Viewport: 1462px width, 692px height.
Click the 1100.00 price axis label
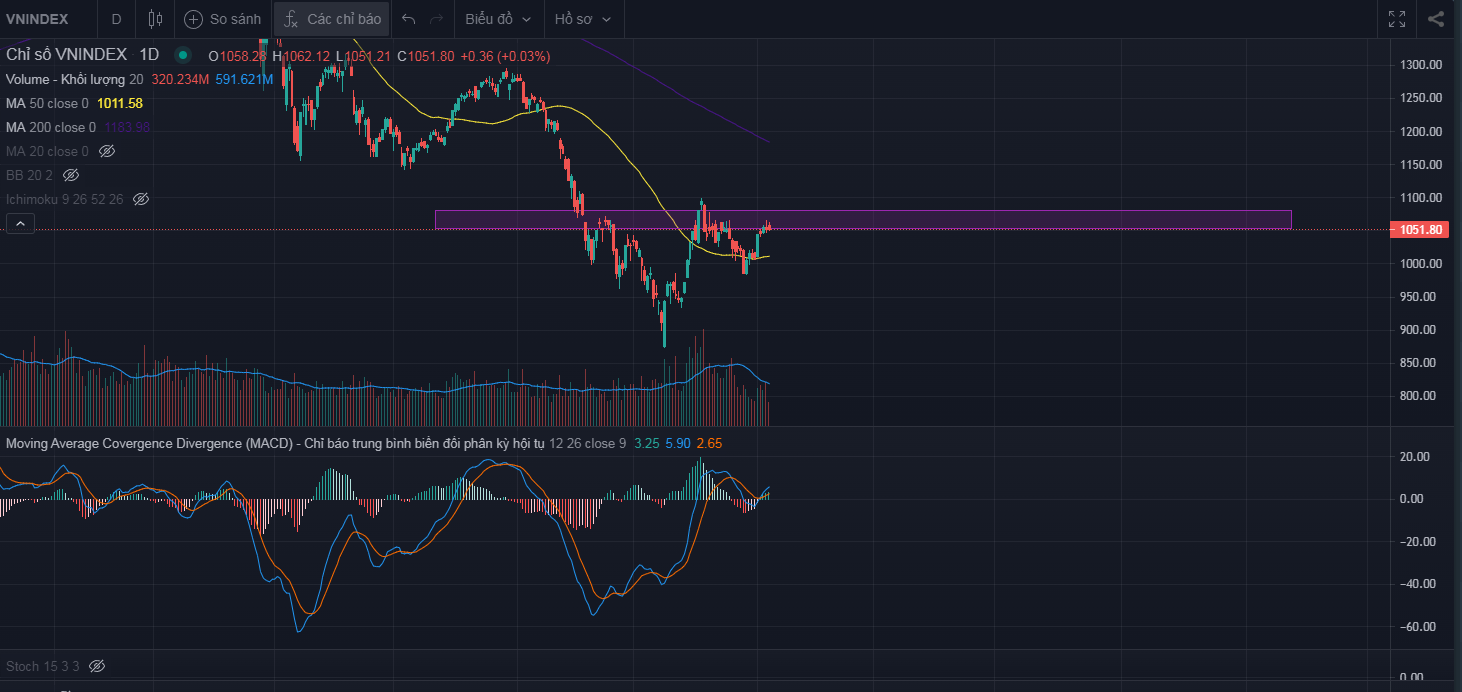point(1420,198)
